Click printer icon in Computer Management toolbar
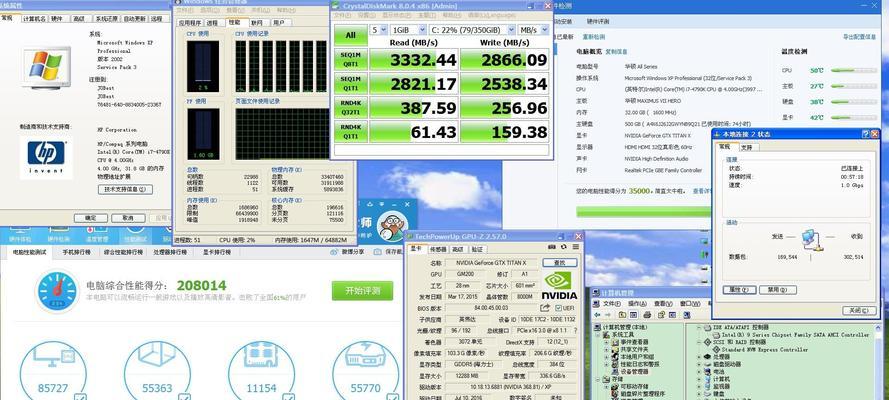 (645, 314)
